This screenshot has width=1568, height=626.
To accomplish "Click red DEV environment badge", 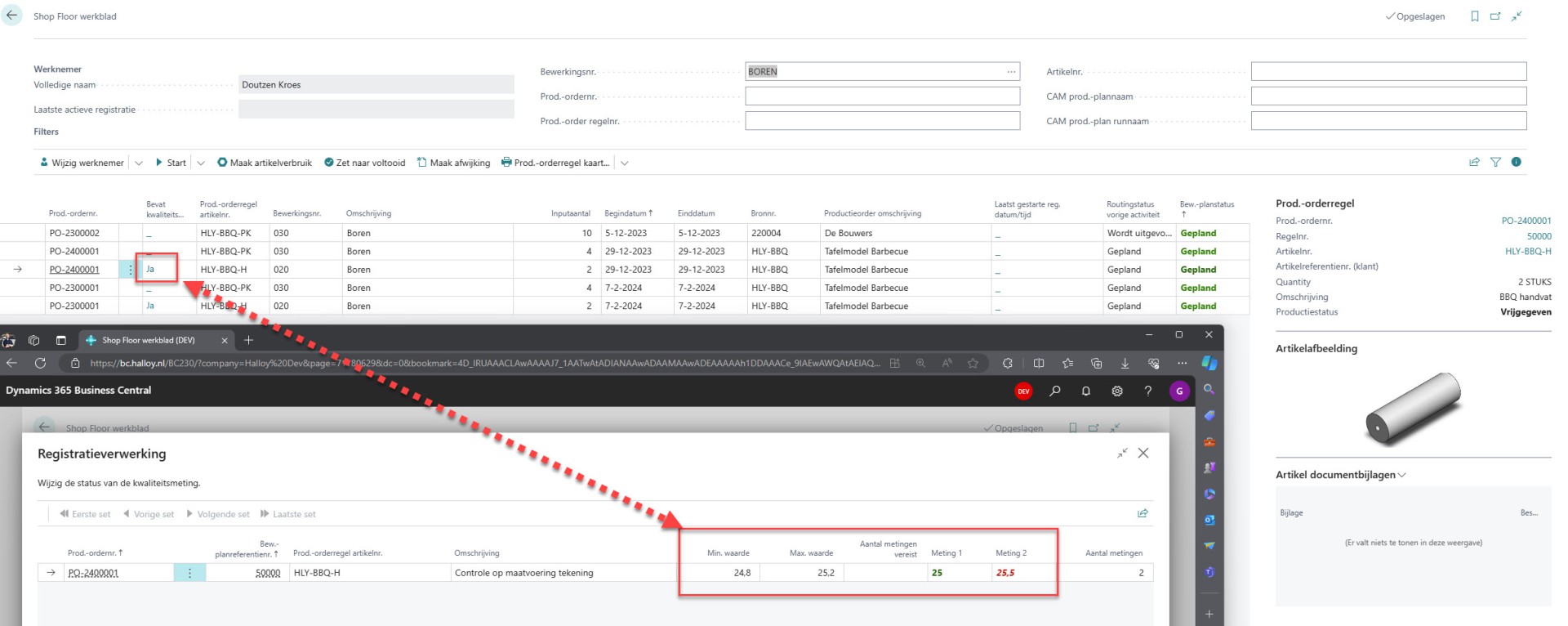I will 1023,391.
